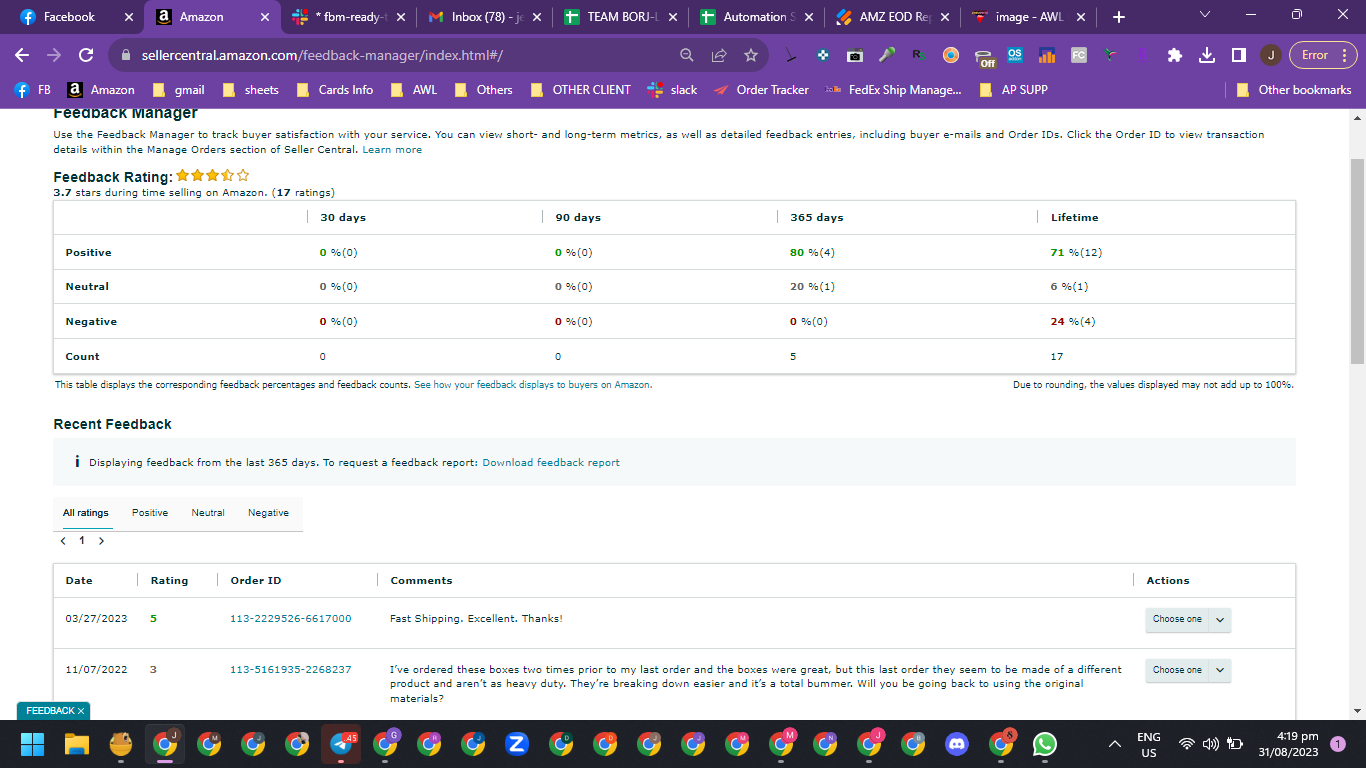The height and width of the screenshot is (768, 1366).
Task: Open the Cards Info bookmark folder
Action: tap(335, 90)
